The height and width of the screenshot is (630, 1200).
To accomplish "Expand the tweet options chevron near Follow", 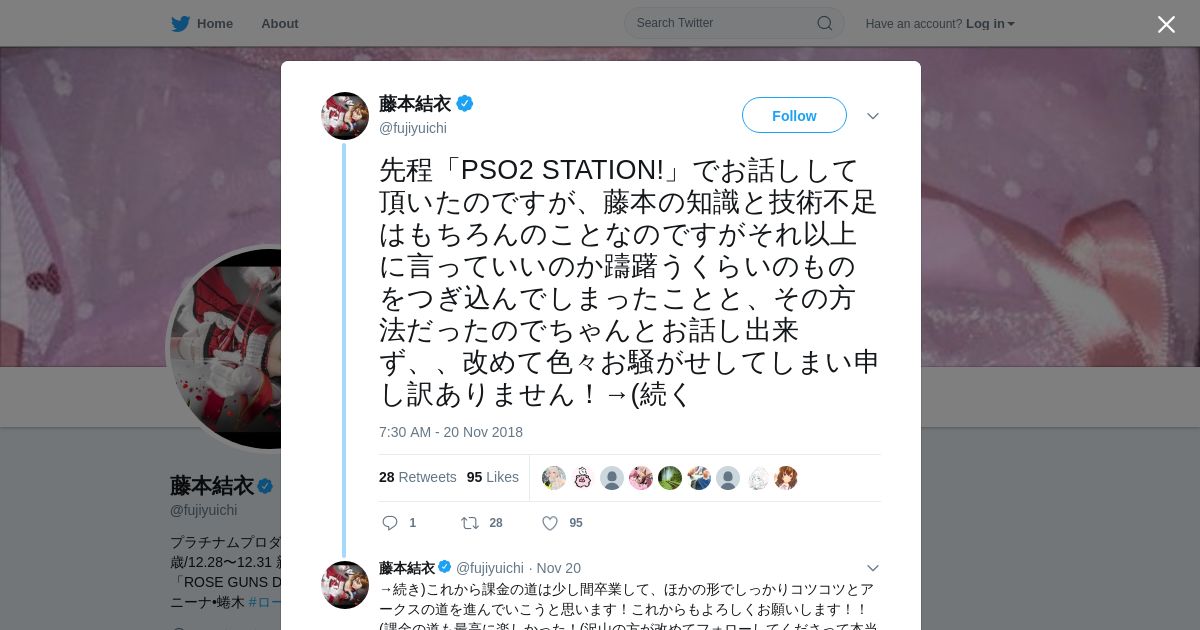I will click(873, 116).
